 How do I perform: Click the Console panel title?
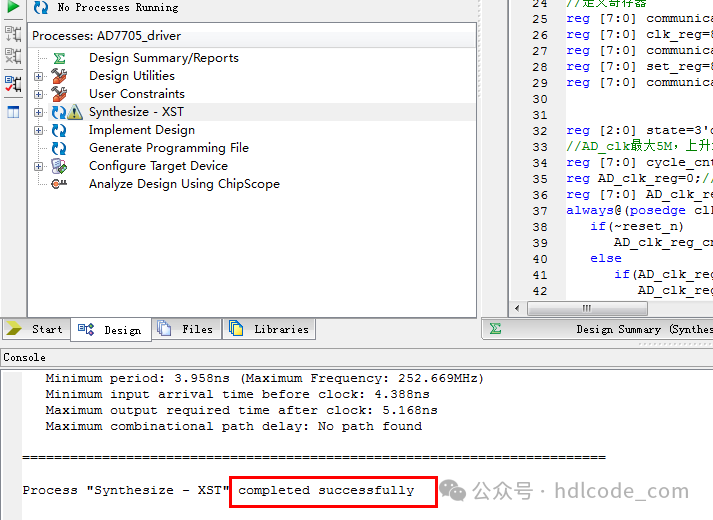pyautogui.click(x=25, y=358)
